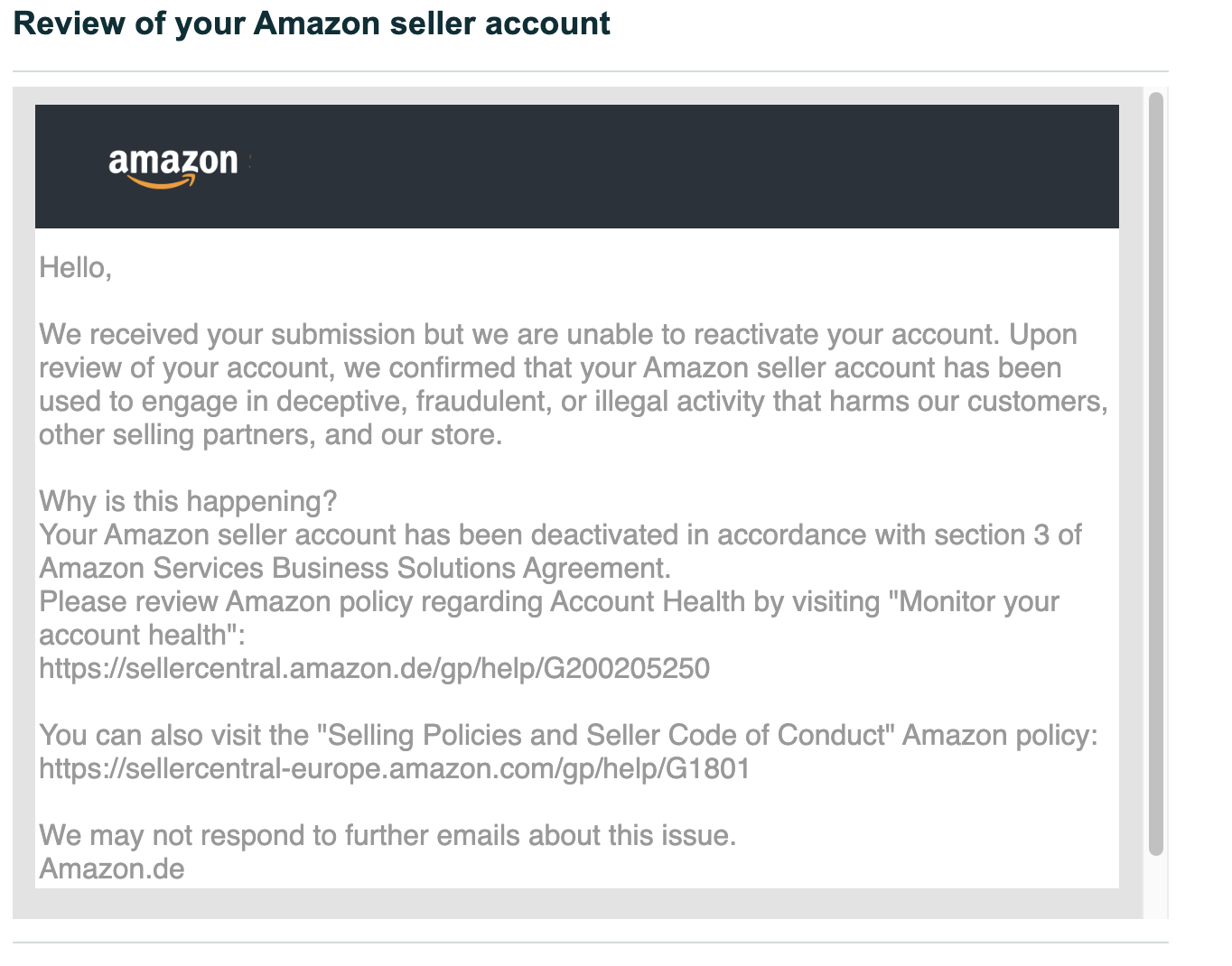Click the "Monitor your account health" quoted text

click(549, 618)
